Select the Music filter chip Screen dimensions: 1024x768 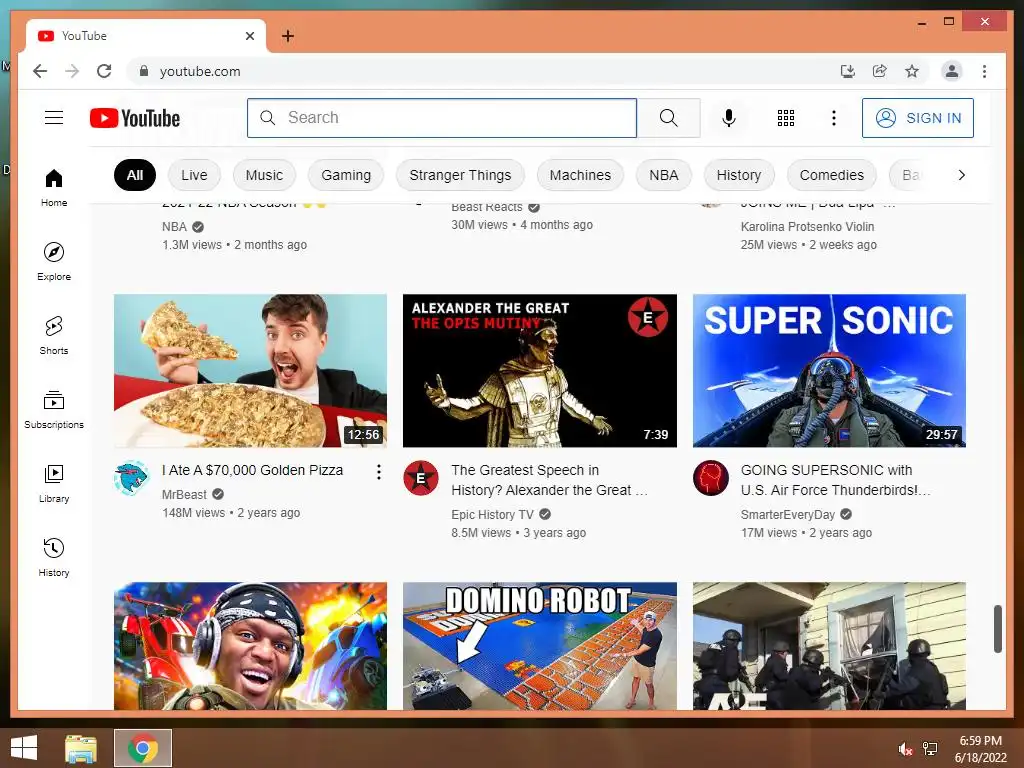(264, 175)
